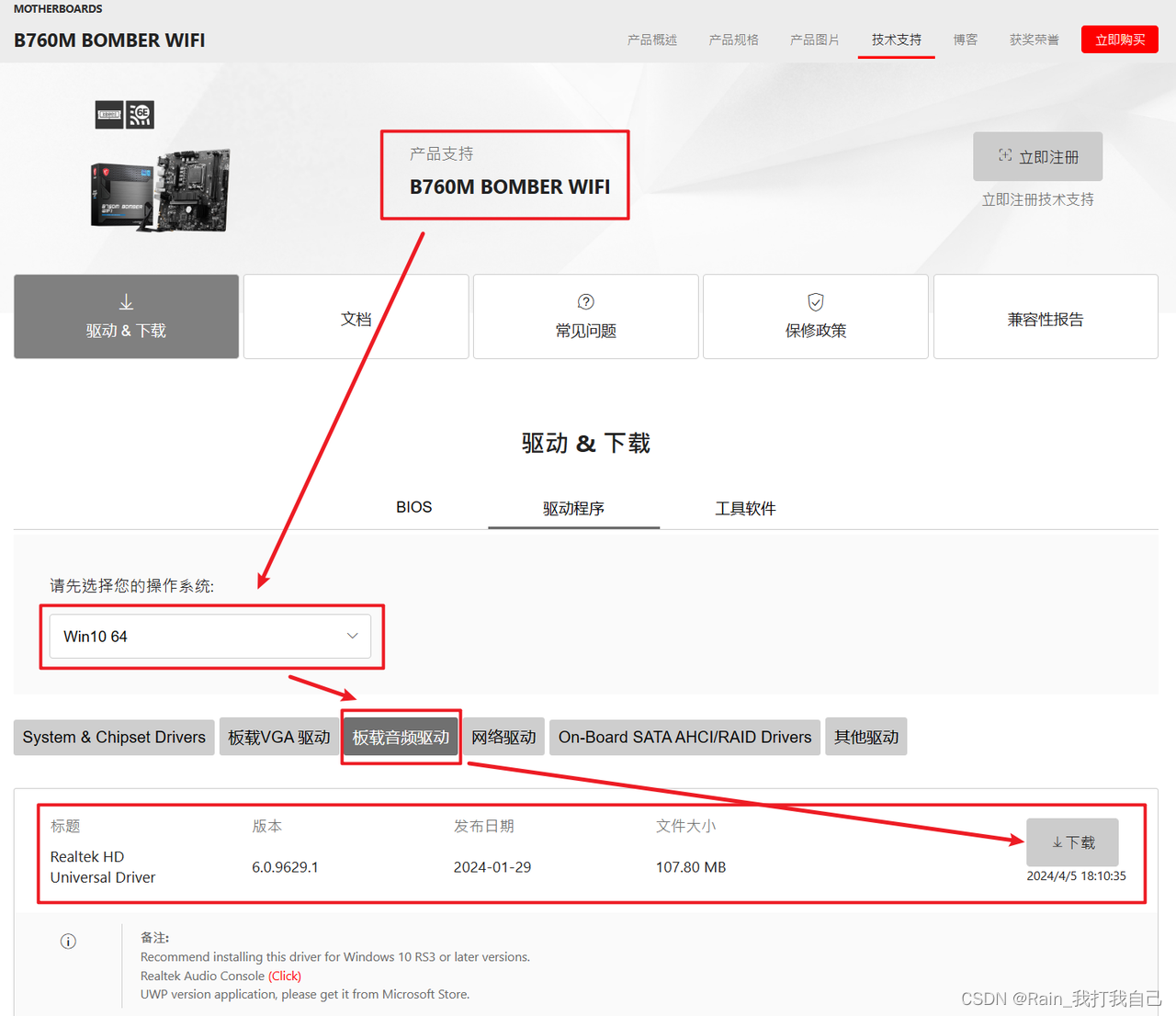Open the 文档 section card
The width and height of the screenshot is (1176, 1016).
(x=356, y=316)
